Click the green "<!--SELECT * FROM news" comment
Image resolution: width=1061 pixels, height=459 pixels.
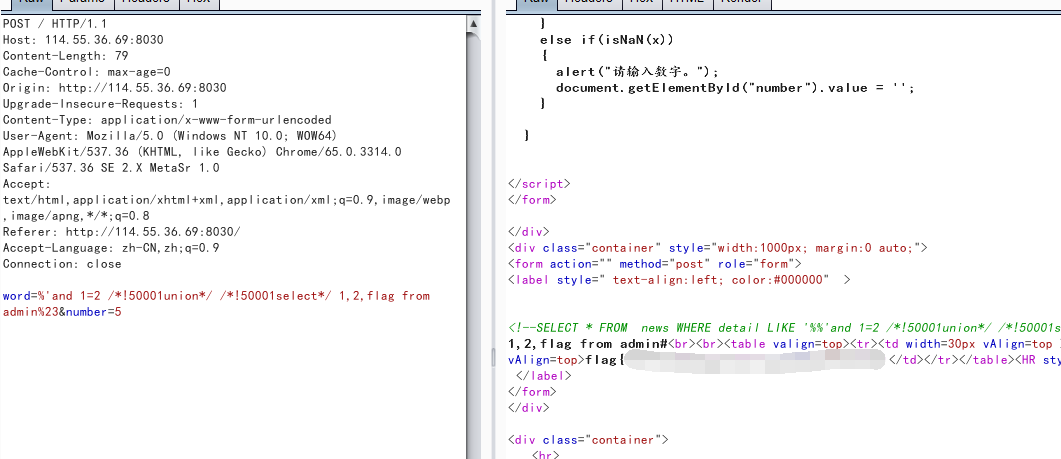(784, 328)
